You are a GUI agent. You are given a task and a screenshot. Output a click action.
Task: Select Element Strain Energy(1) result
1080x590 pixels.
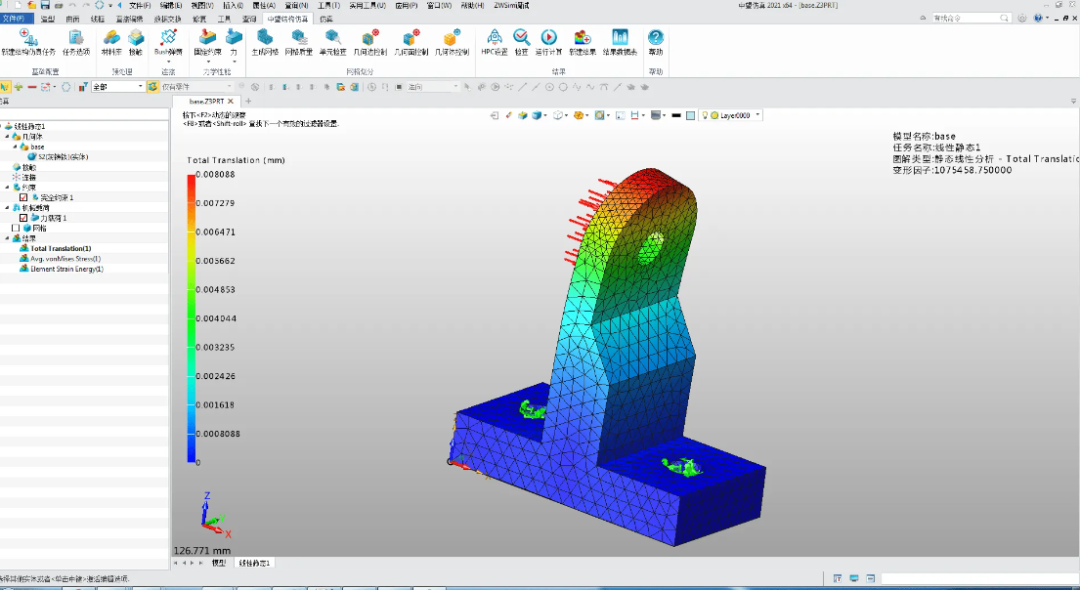[67, 269]
